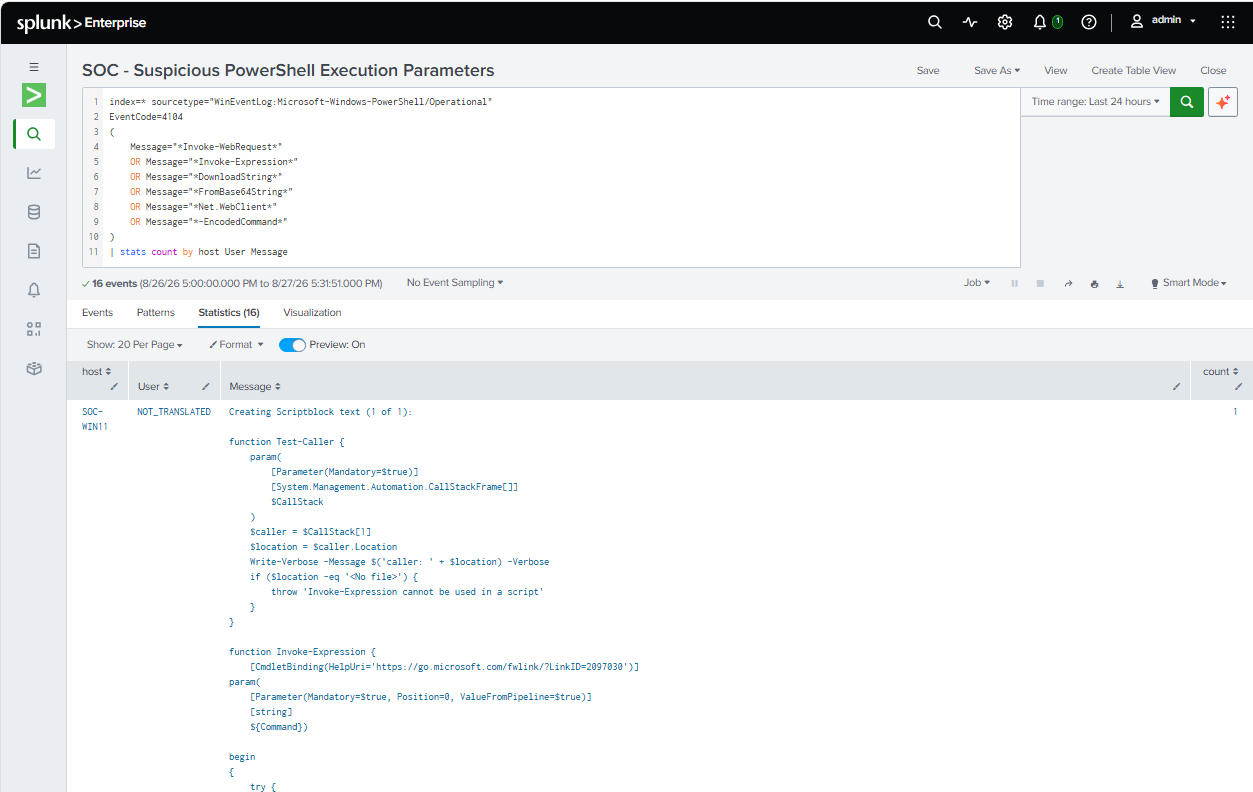1253x792 pixels.
Task: Expand the Save As menu
Action: point(997,71)
